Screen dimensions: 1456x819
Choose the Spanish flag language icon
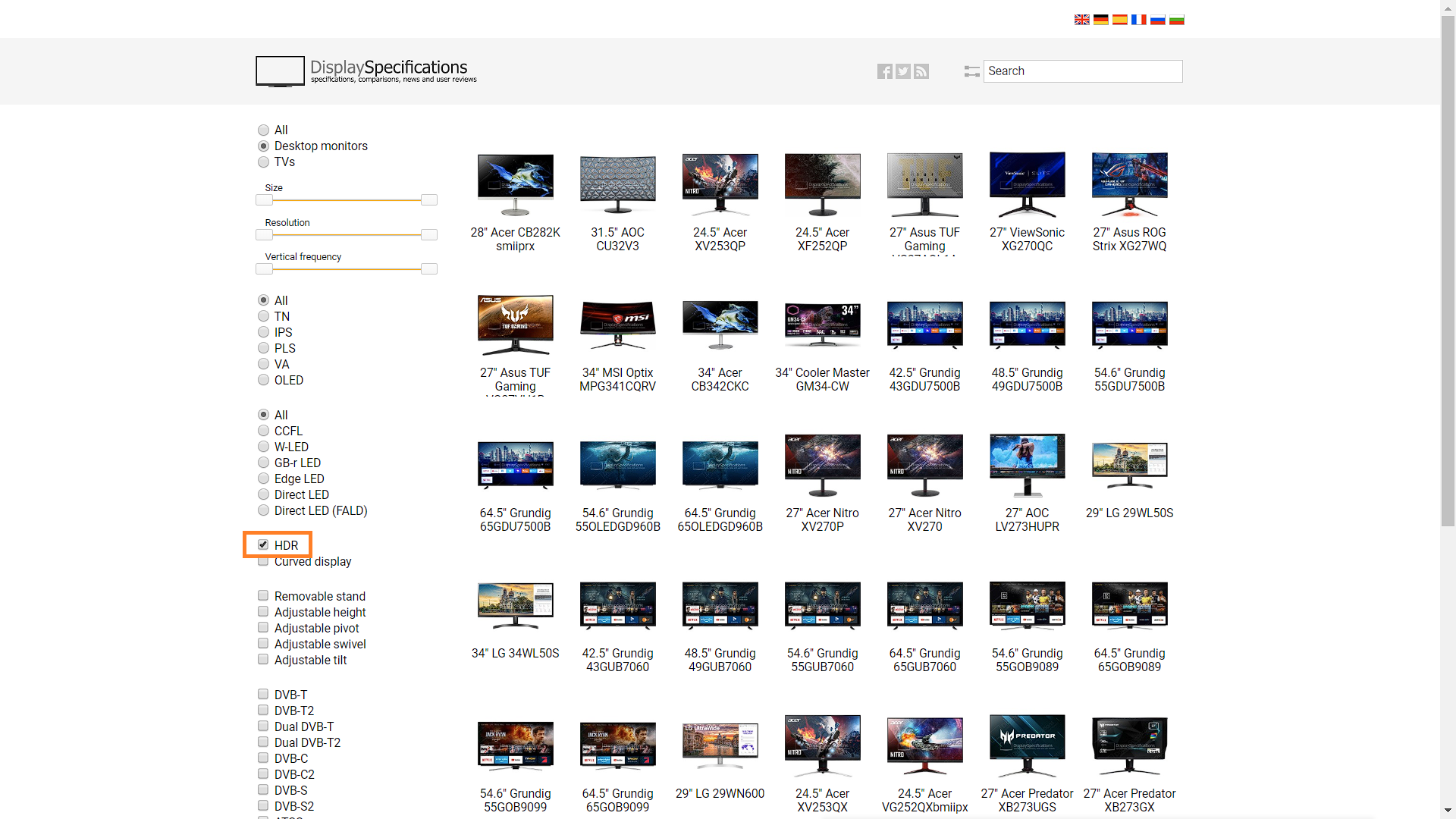[1119, 20]
